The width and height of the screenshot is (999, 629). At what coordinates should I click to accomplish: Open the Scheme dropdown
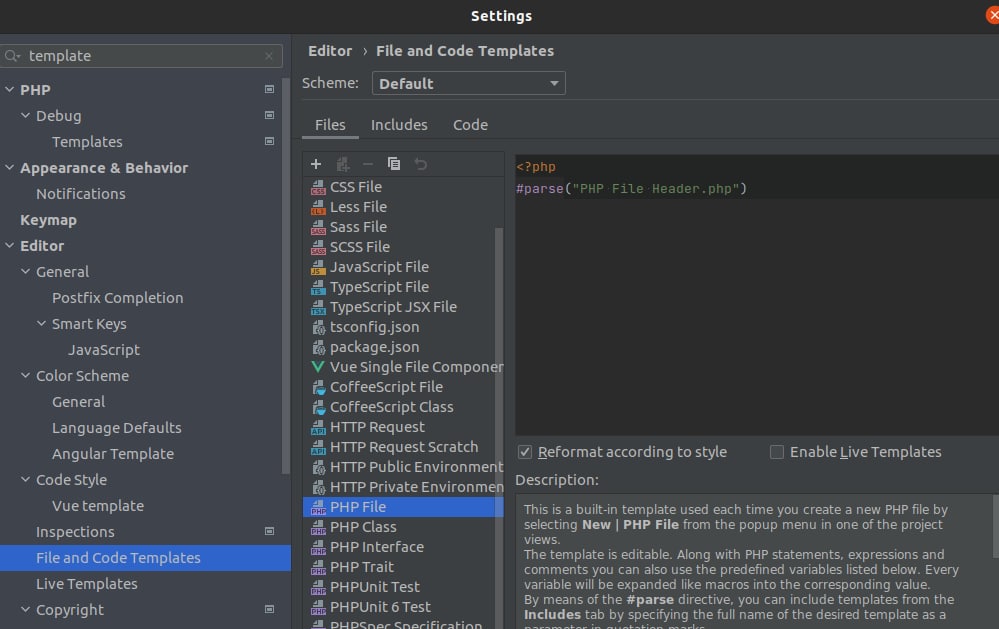click(468, 84)
